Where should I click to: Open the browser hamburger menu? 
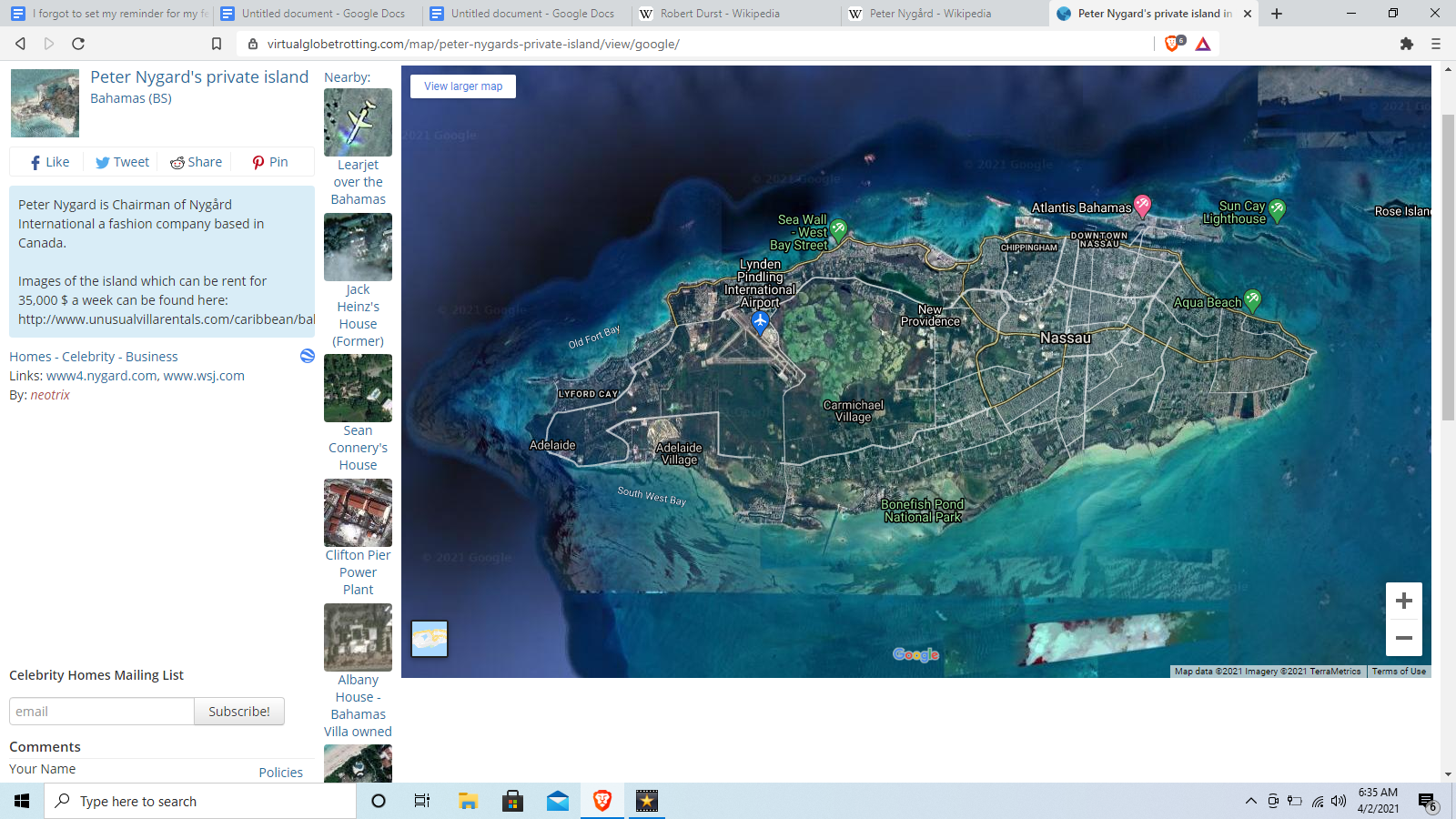pyautogui.click(x=1436, y=44)
